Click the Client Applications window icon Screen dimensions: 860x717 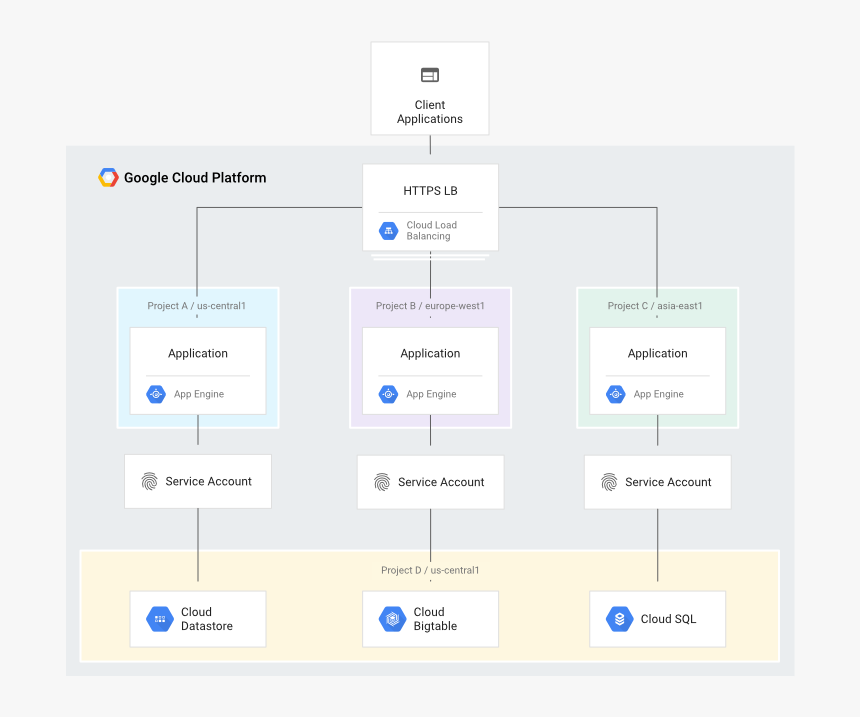click(x=430, y=75)
